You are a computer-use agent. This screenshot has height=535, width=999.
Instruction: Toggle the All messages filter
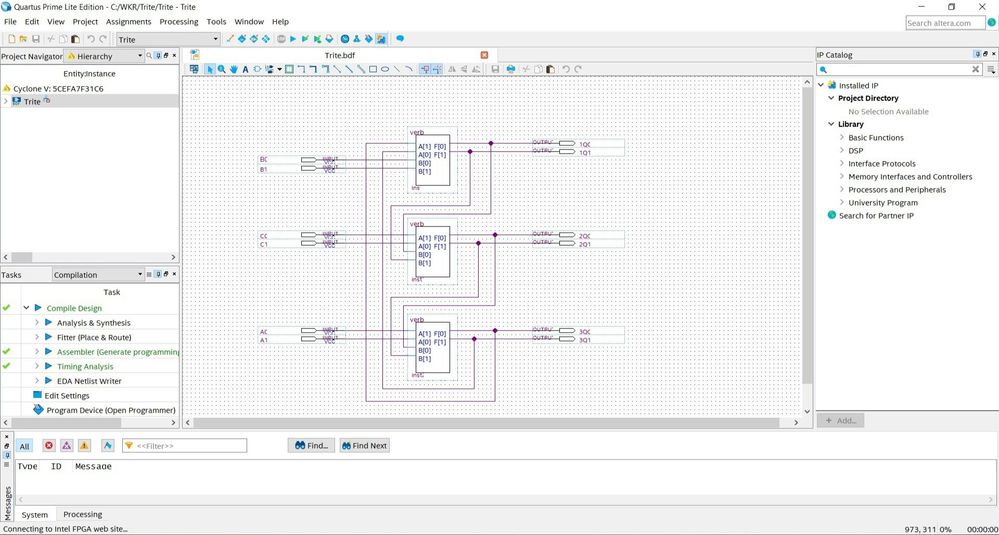[x=24, y=446]
